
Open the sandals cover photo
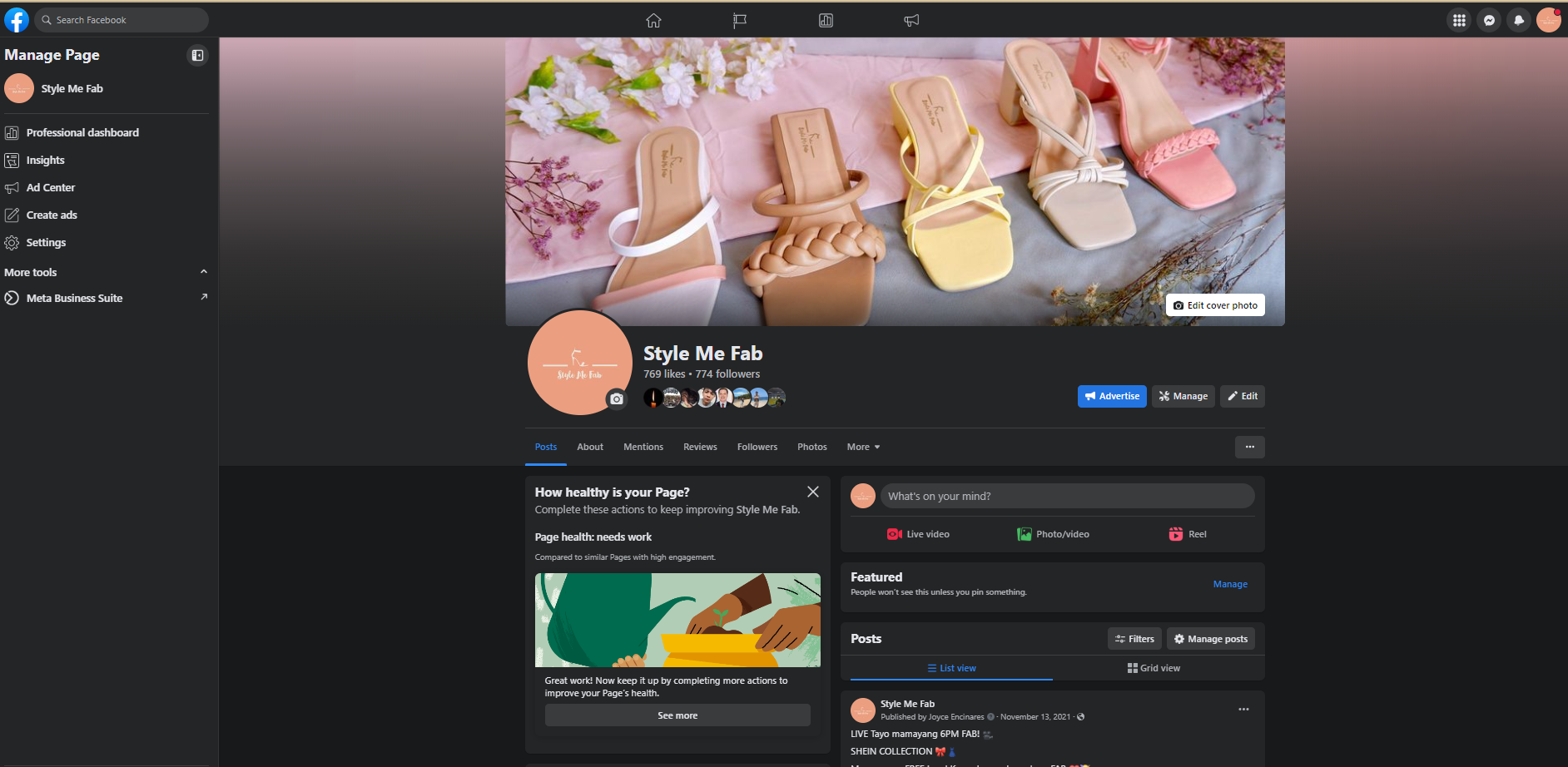pyautogui.click(x=895, y=181)
